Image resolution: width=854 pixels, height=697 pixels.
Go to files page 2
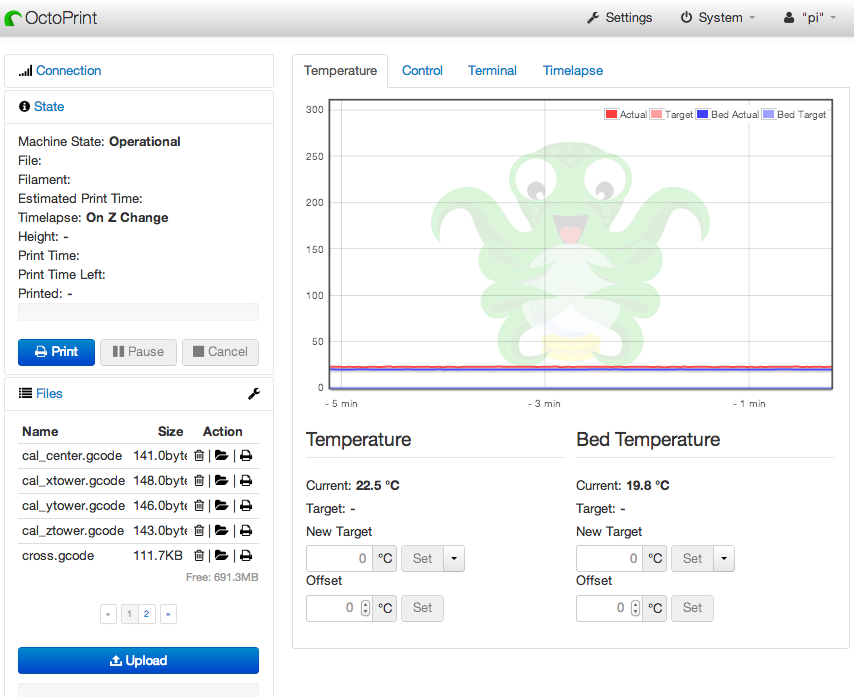[147, 614]
